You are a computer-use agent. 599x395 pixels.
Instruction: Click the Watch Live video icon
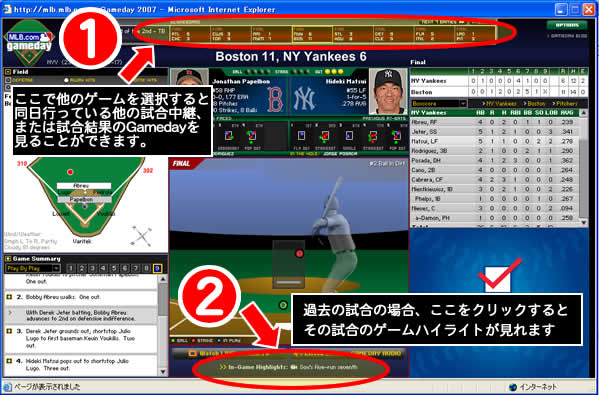pos(193,354)
